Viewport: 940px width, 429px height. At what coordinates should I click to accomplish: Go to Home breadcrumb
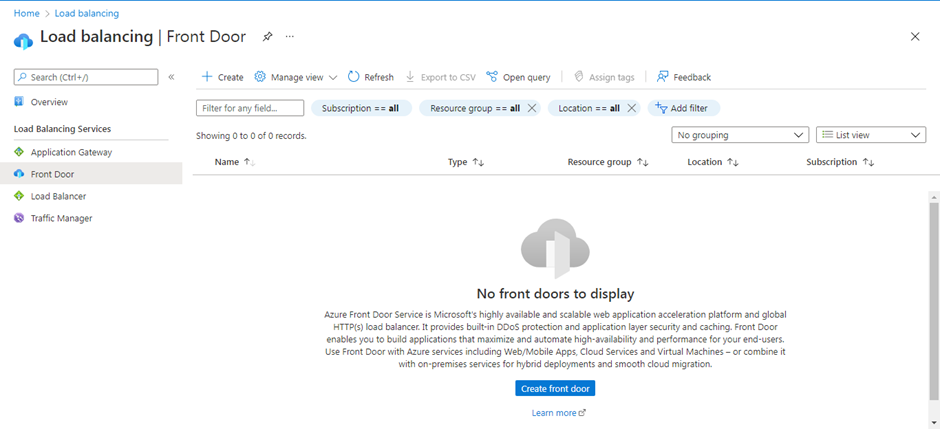click(x=26, y=13)
